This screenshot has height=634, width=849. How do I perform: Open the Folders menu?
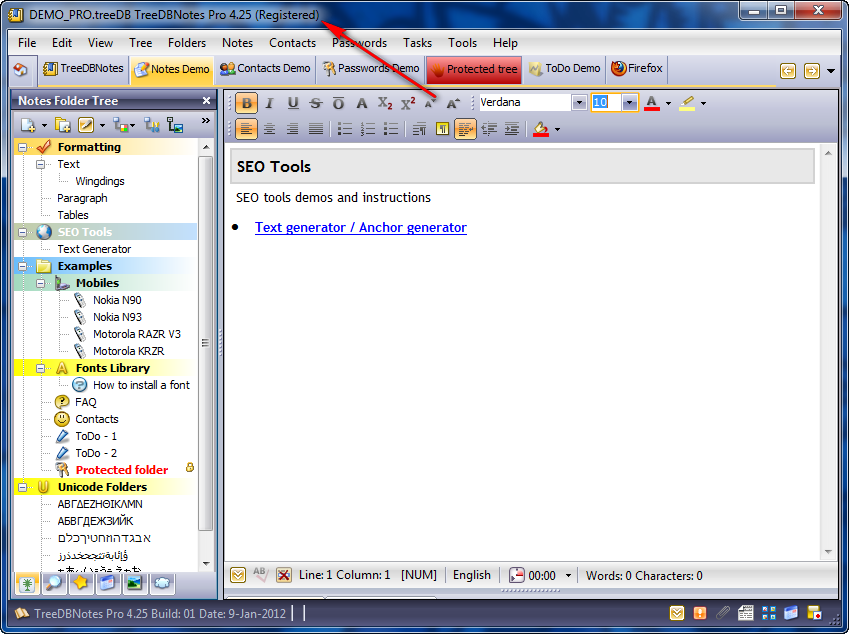click(187, 43)
